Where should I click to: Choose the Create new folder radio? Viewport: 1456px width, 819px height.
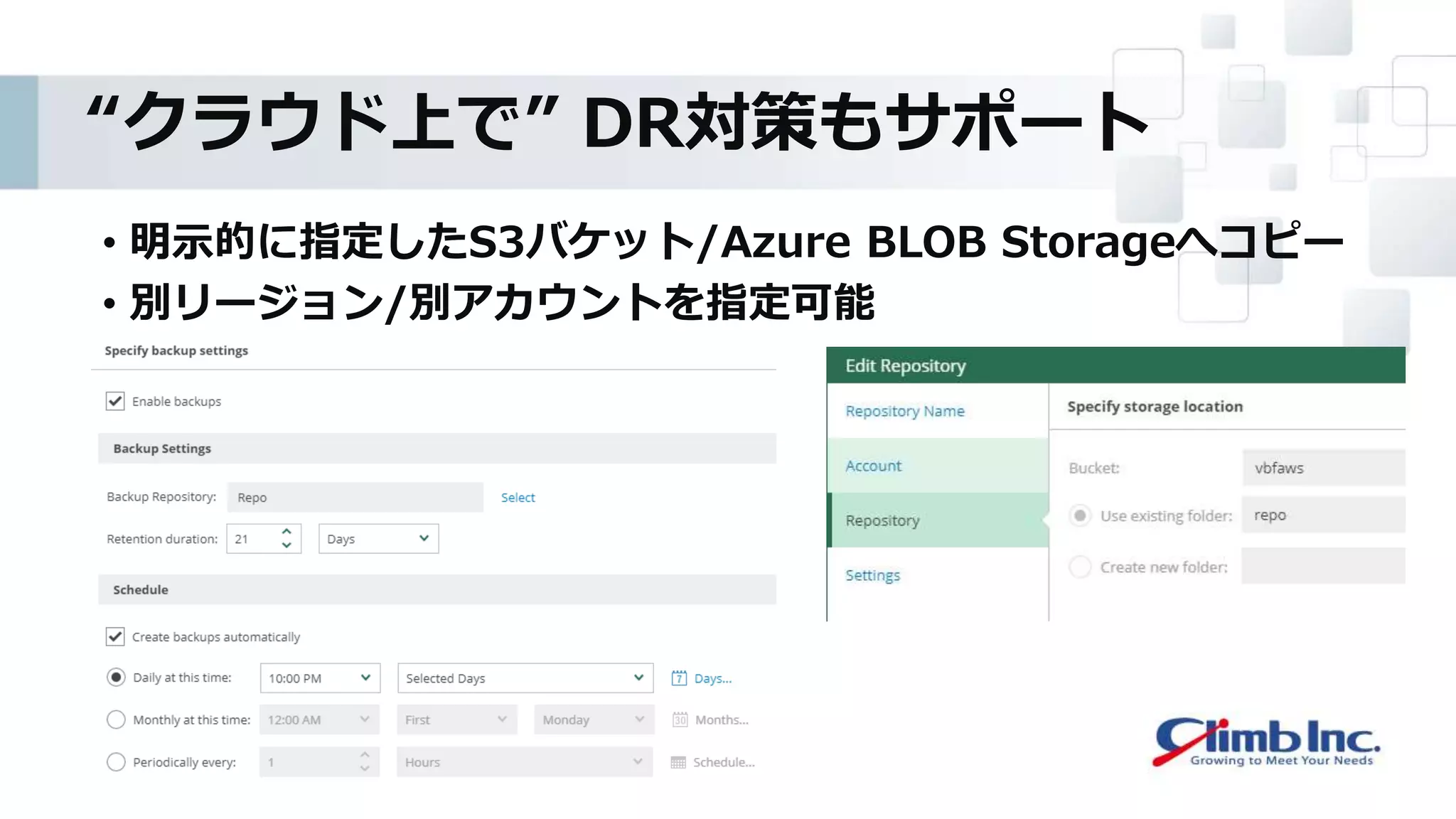coord(1080,567)
